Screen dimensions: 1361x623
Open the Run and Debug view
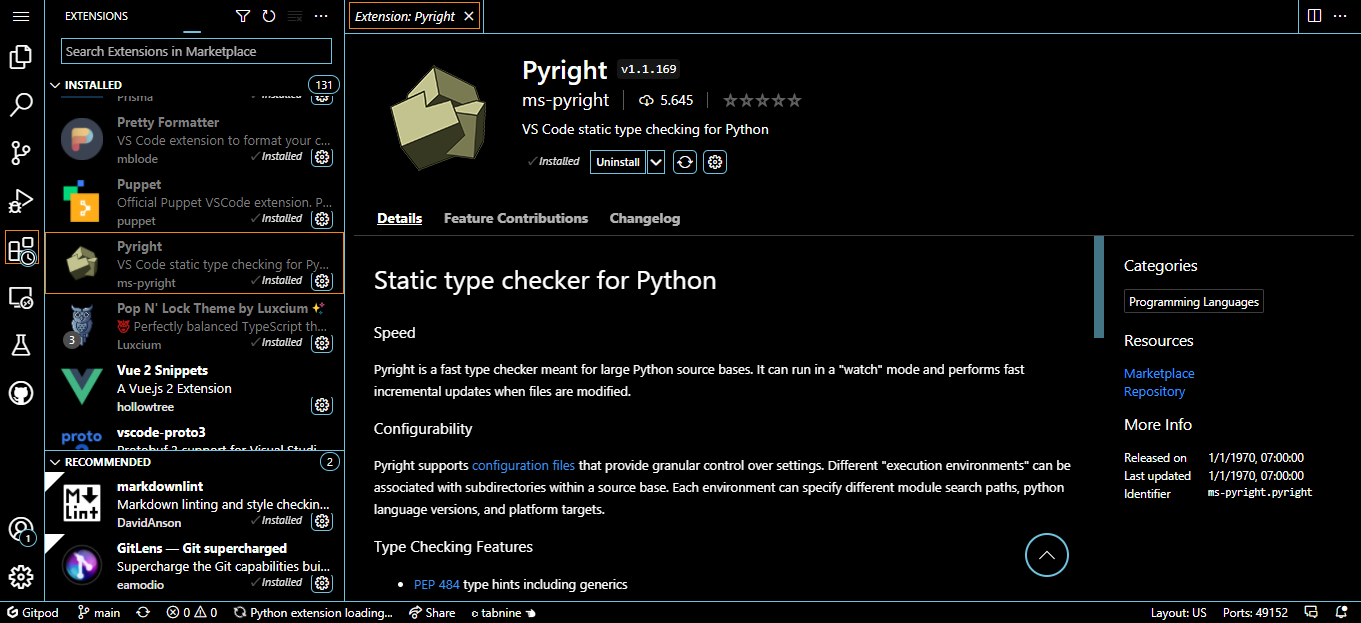click(21, 200)
